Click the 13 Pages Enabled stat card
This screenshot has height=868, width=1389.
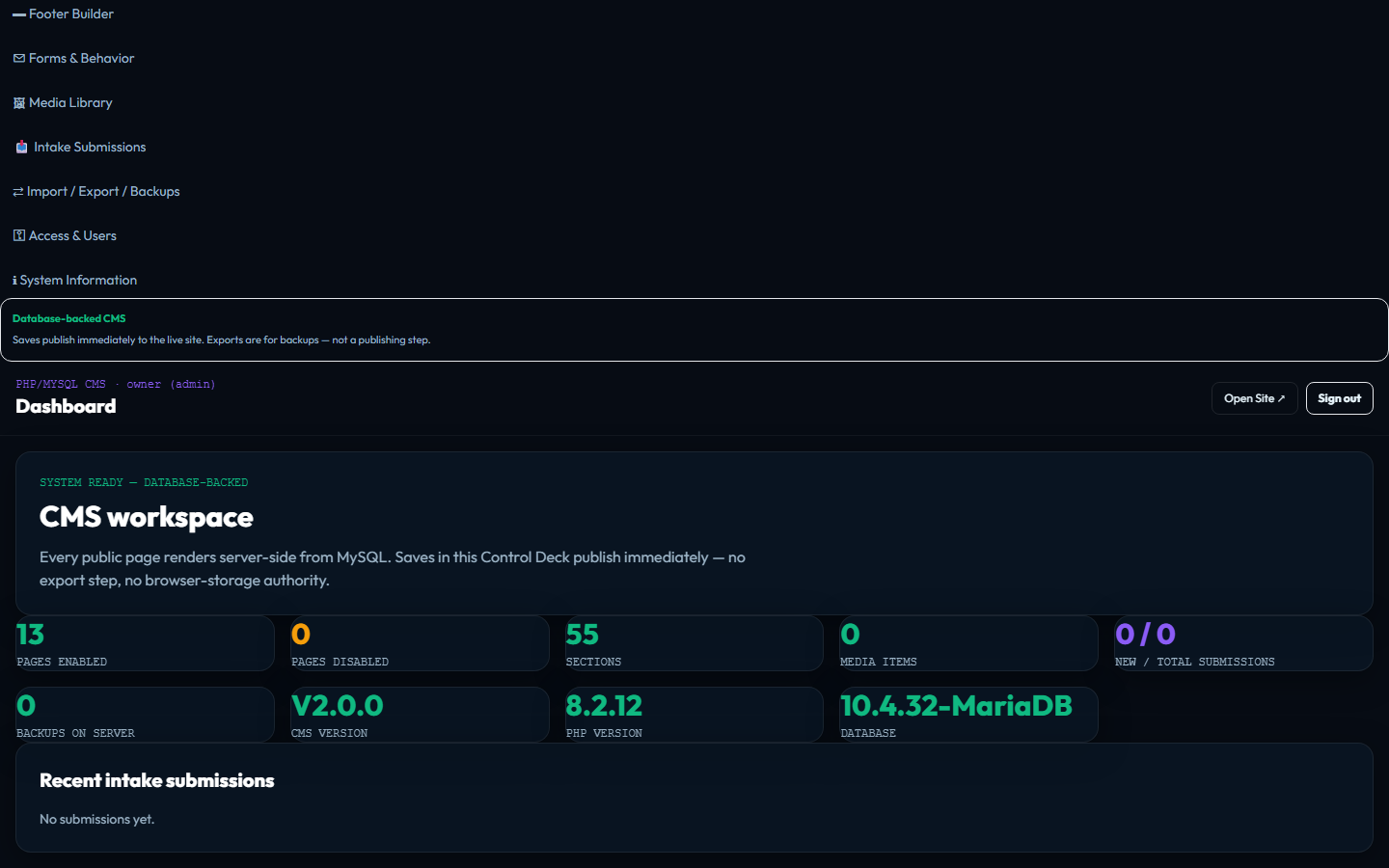click(x=145, y=643)
